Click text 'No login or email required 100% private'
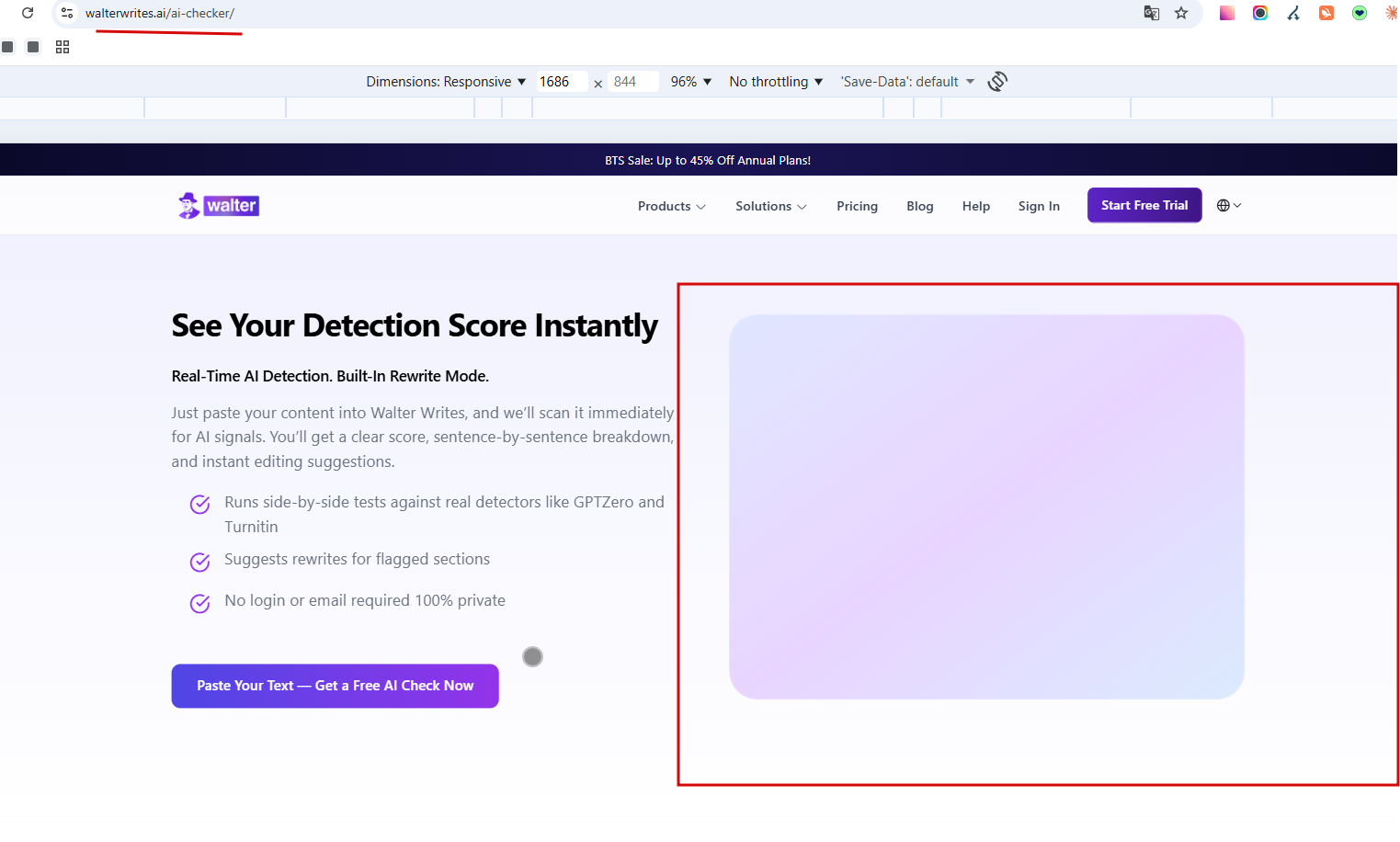The width and height of the screenshot is (1400, 842). tap(365, 600)
